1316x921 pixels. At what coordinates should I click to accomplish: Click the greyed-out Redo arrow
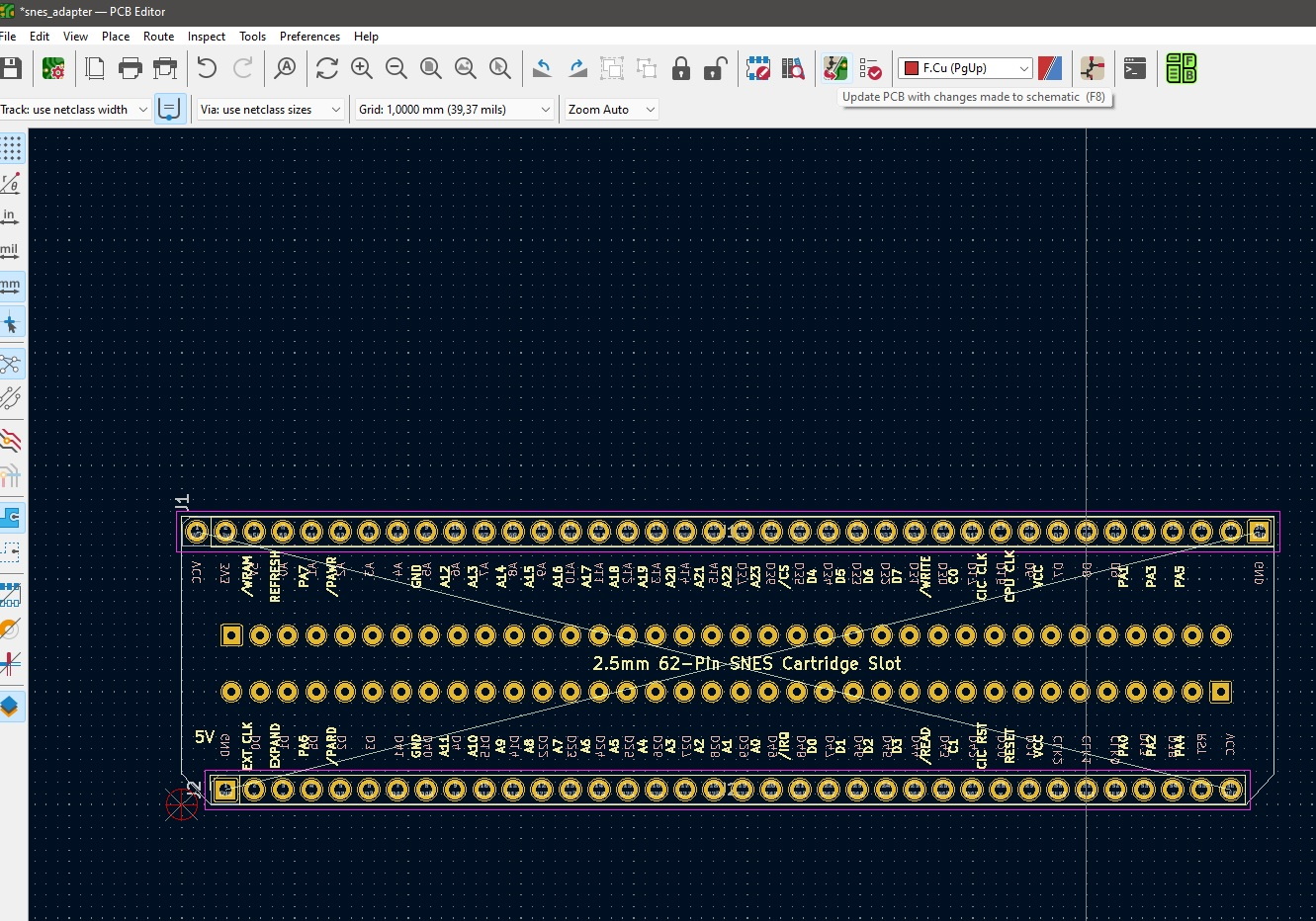point(242,68)
